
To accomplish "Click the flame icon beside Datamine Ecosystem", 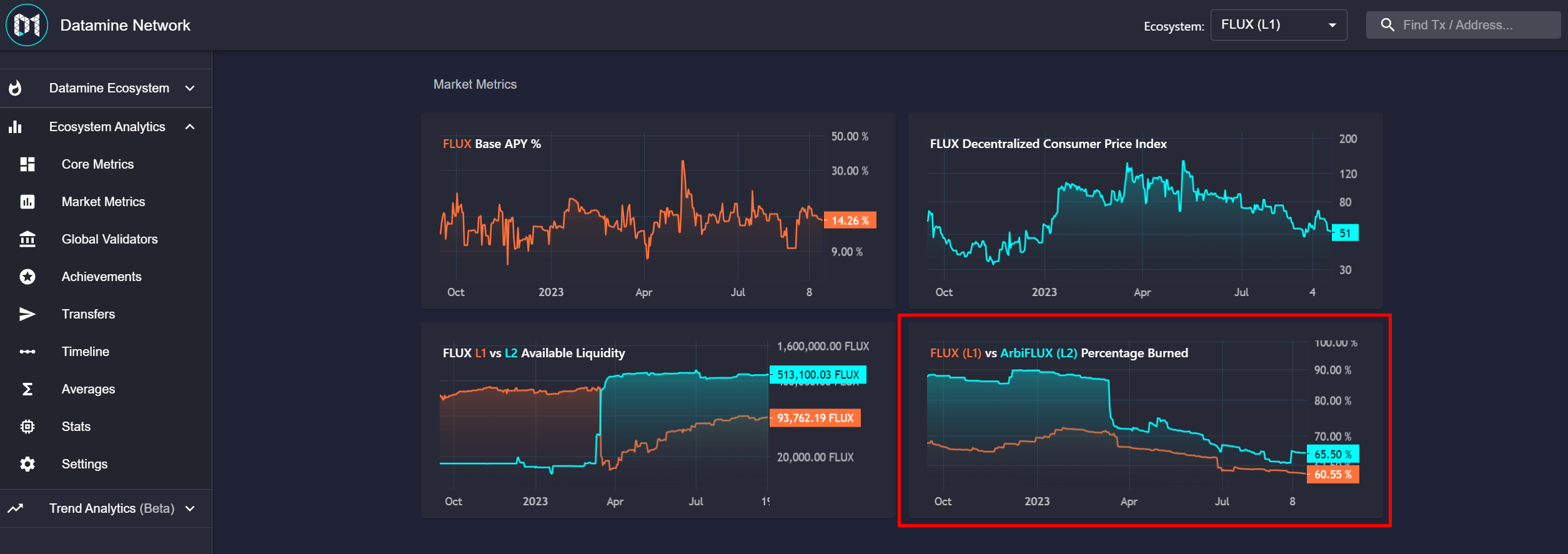I will [16, 88].
